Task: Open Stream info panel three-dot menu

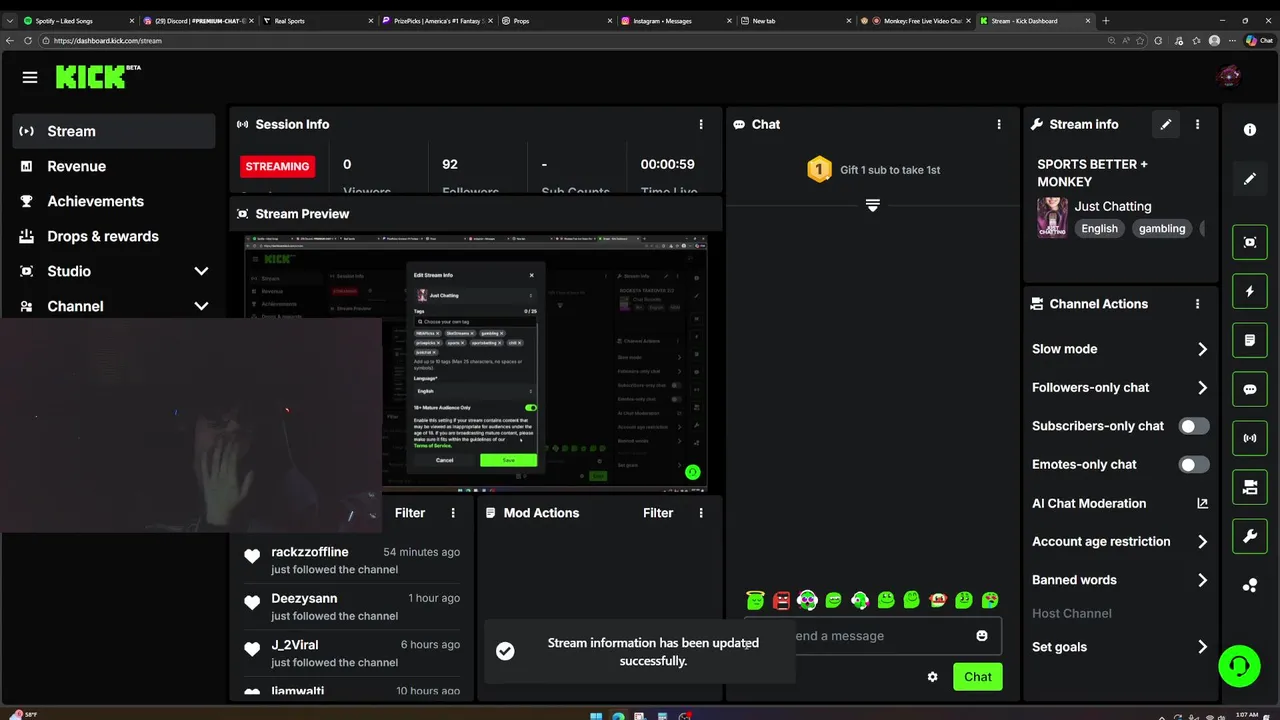Action: 1197,124
